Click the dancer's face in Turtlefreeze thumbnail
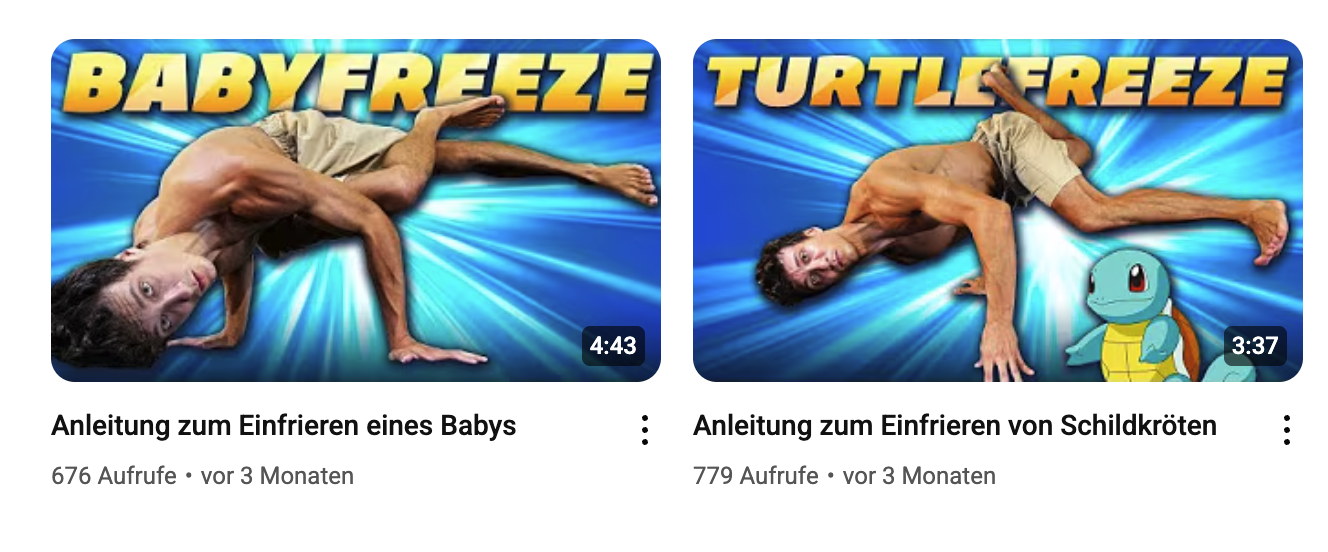The width and height of the screenshot is (1328, 552). tap(810, 266)
